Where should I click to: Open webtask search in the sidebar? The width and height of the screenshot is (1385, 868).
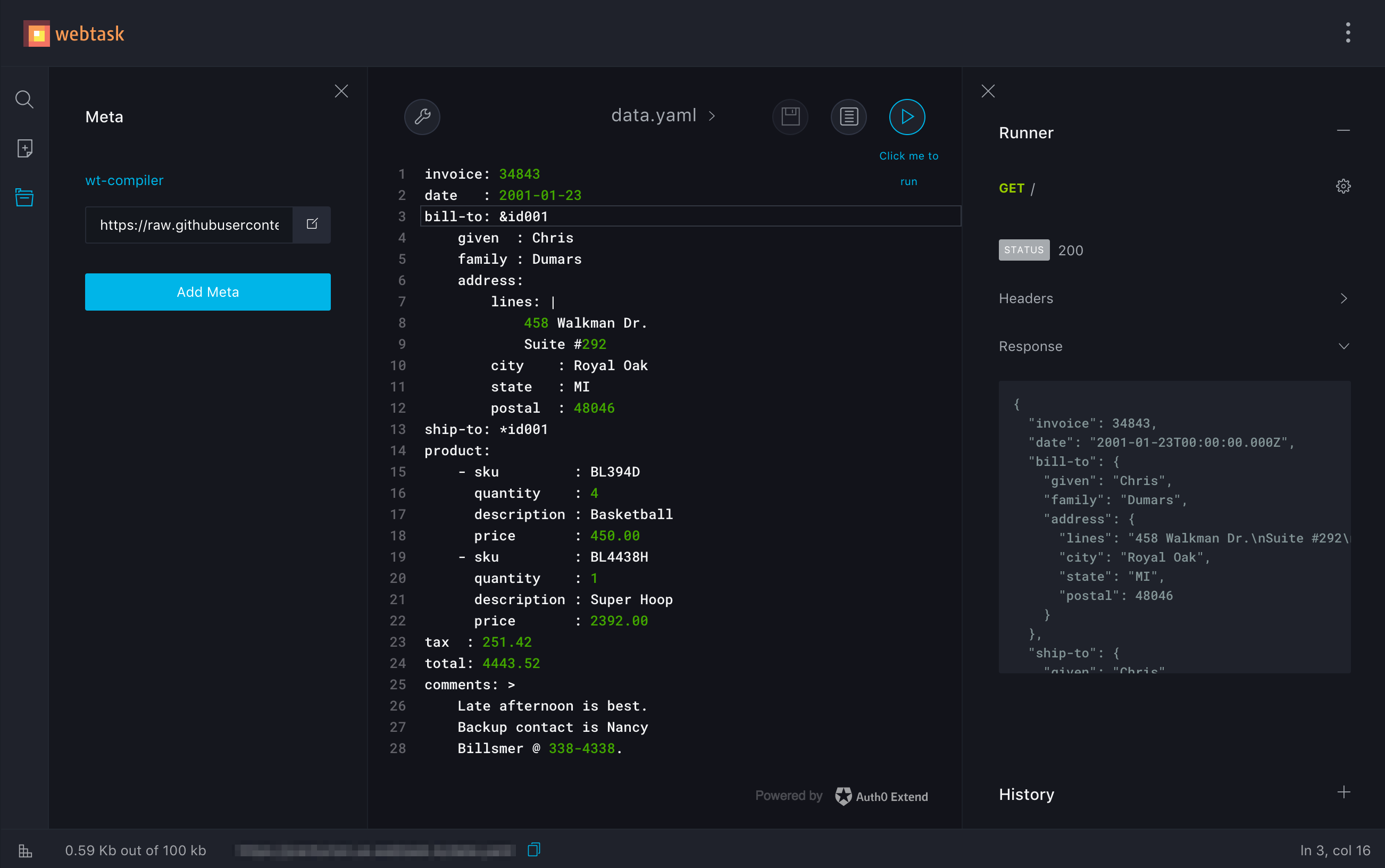[x=24, y=99]
